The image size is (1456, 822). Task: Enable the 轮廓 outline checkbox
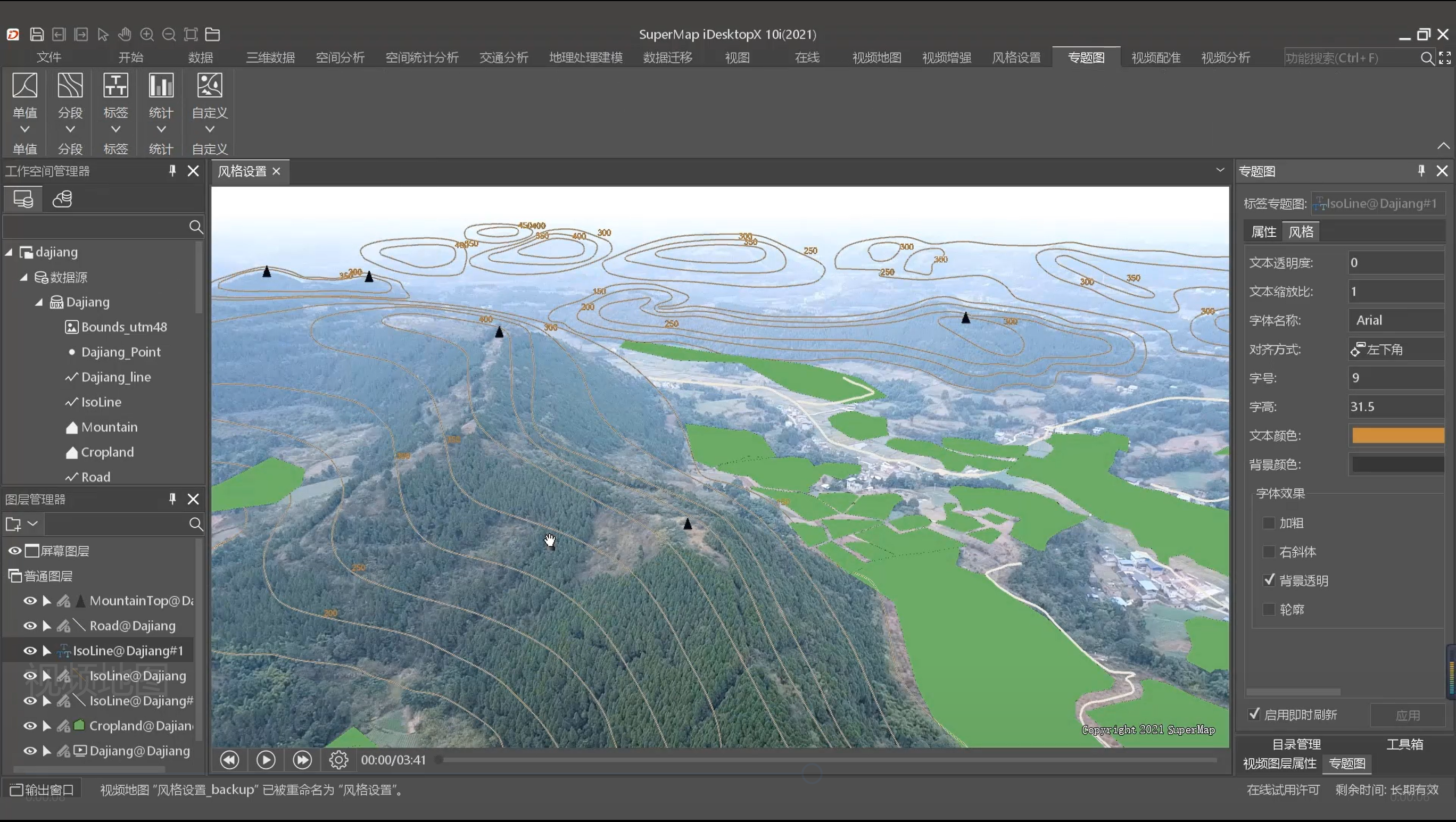[1269, 610]
